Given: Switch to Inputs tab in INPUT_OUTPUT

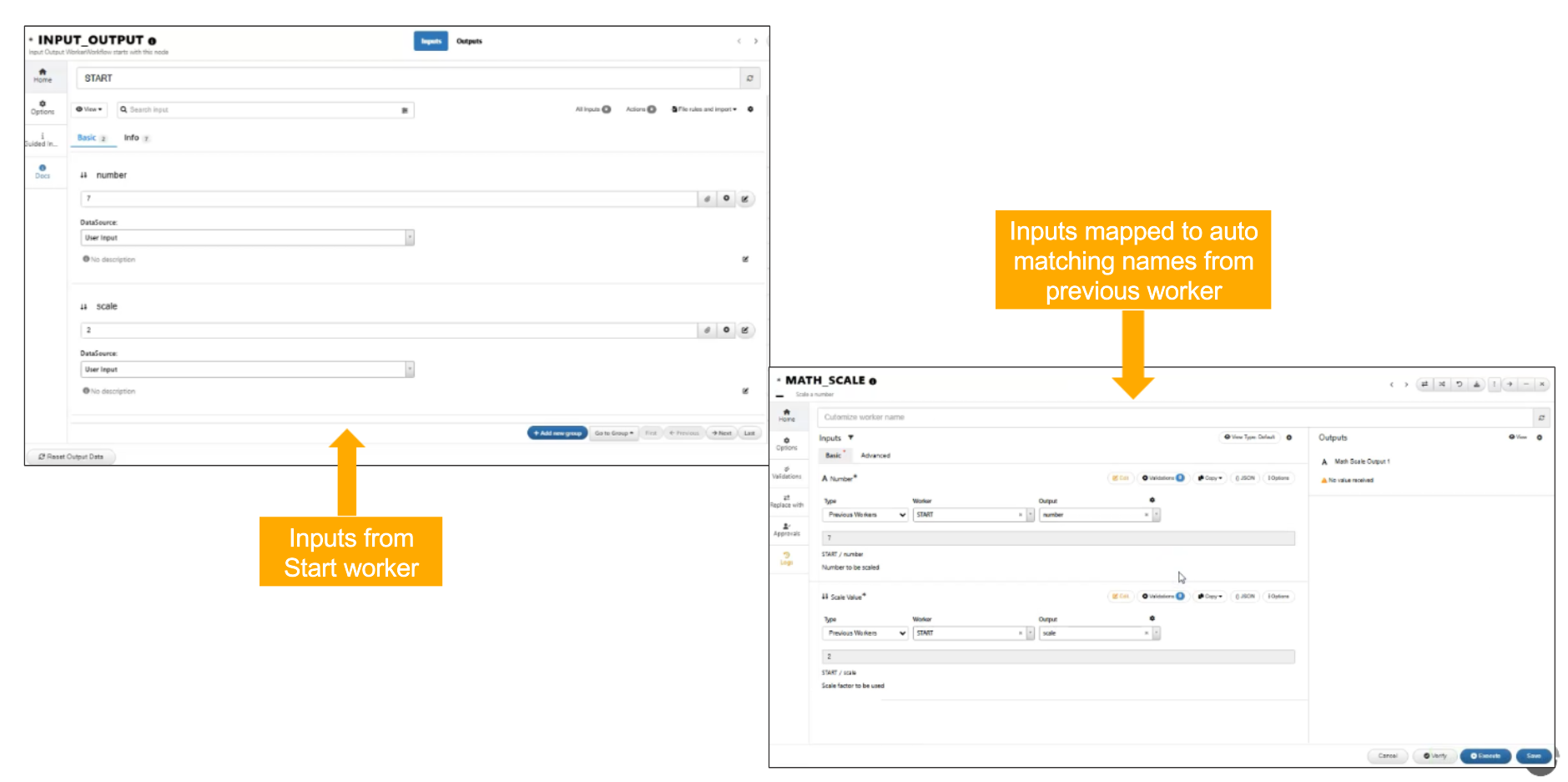Looking at the screenshot, I should (431, 41).
